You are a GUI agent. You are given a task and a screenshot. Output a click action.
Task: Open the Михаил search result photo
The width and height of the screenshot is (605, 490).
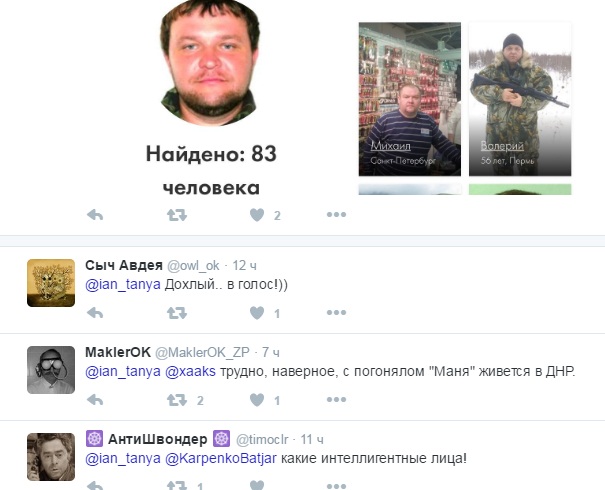pyautogui.click(x=410, y=99)
